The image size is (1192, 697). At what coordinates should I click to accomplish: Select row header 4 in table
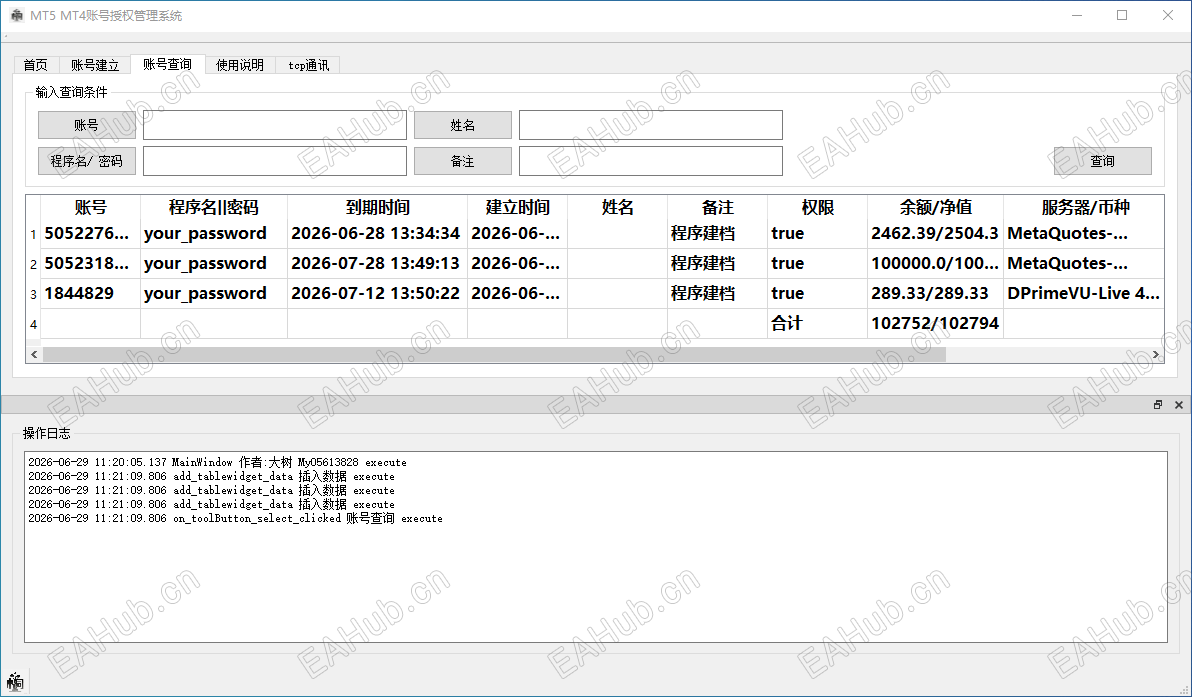tap(33, 324)
